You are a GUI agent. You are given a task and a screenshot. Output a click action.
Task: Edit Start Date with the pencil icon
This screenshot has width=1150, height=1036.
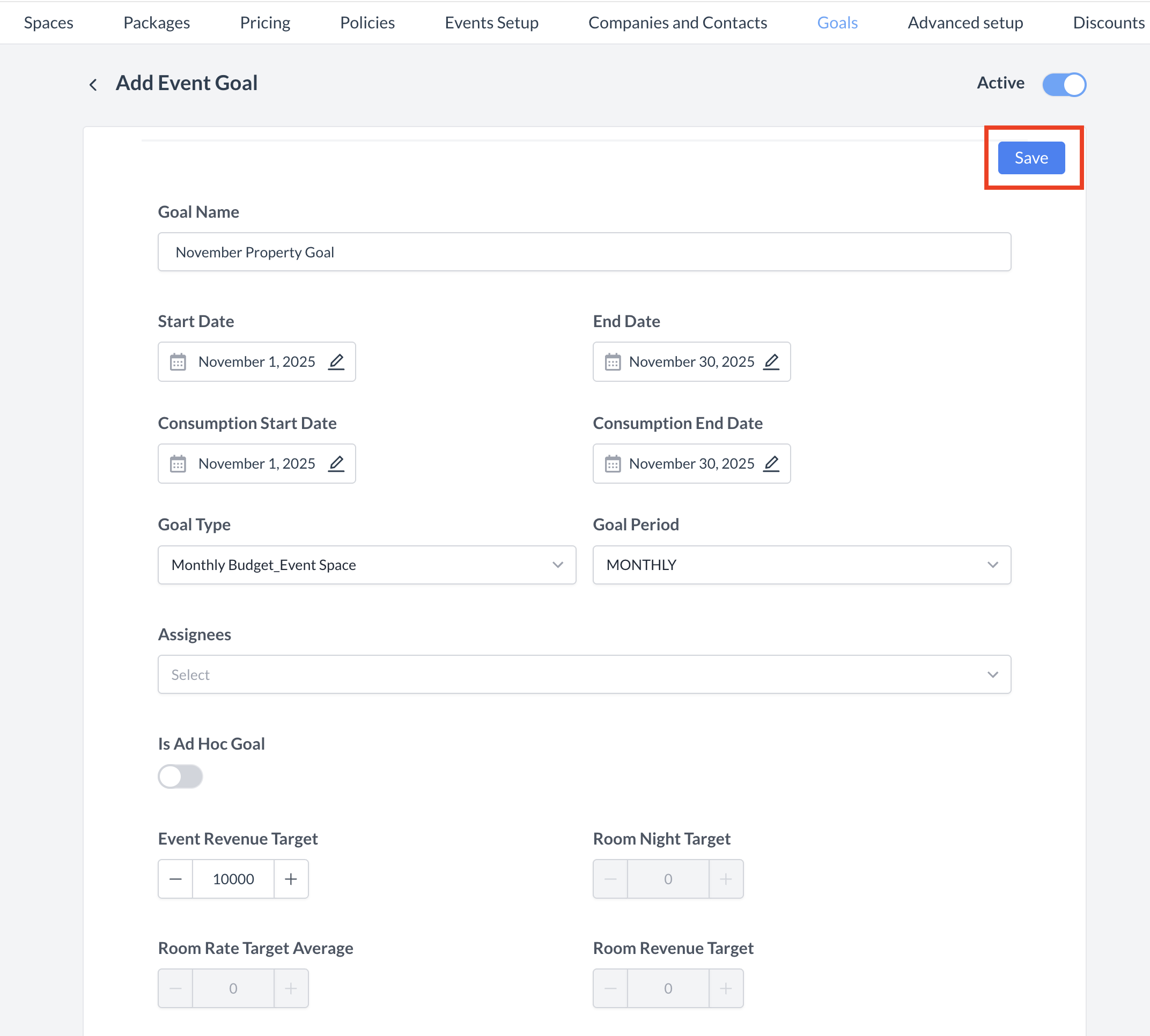(x=336, y=361)
